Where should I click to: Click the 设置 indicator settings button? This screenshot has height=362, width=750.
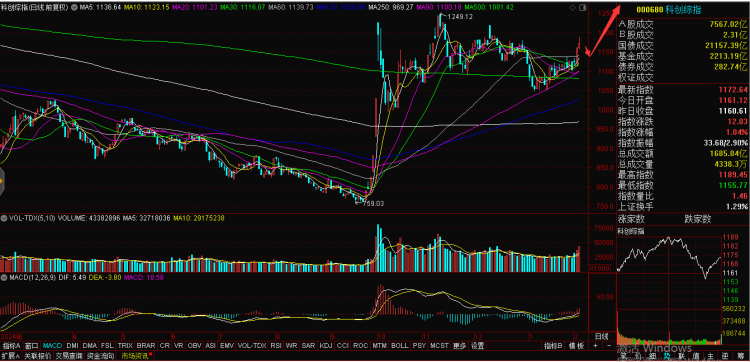[x=477, y=346]
